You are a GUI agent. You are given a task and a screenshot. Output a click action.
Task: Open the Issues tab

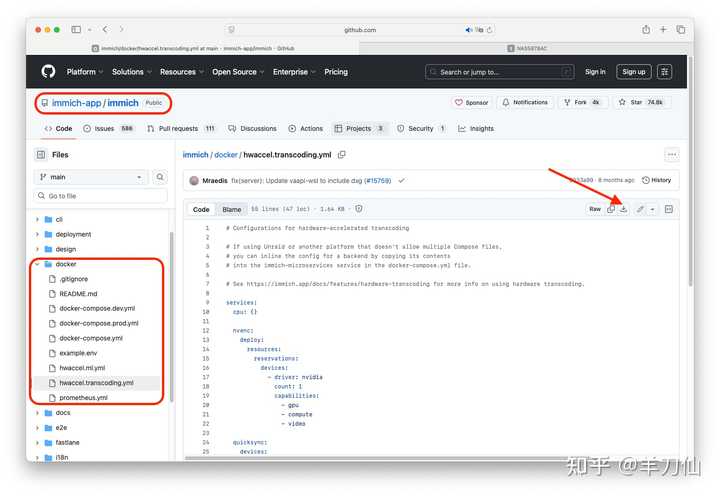coord(108,129)
